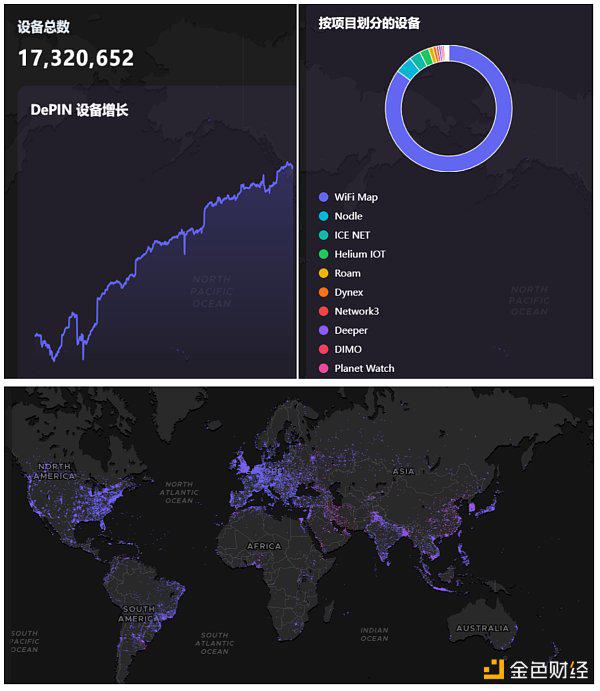Viewport: 600px width, 691px height.
Task: Click the Asia label on the map
Action: pos(403,470)
